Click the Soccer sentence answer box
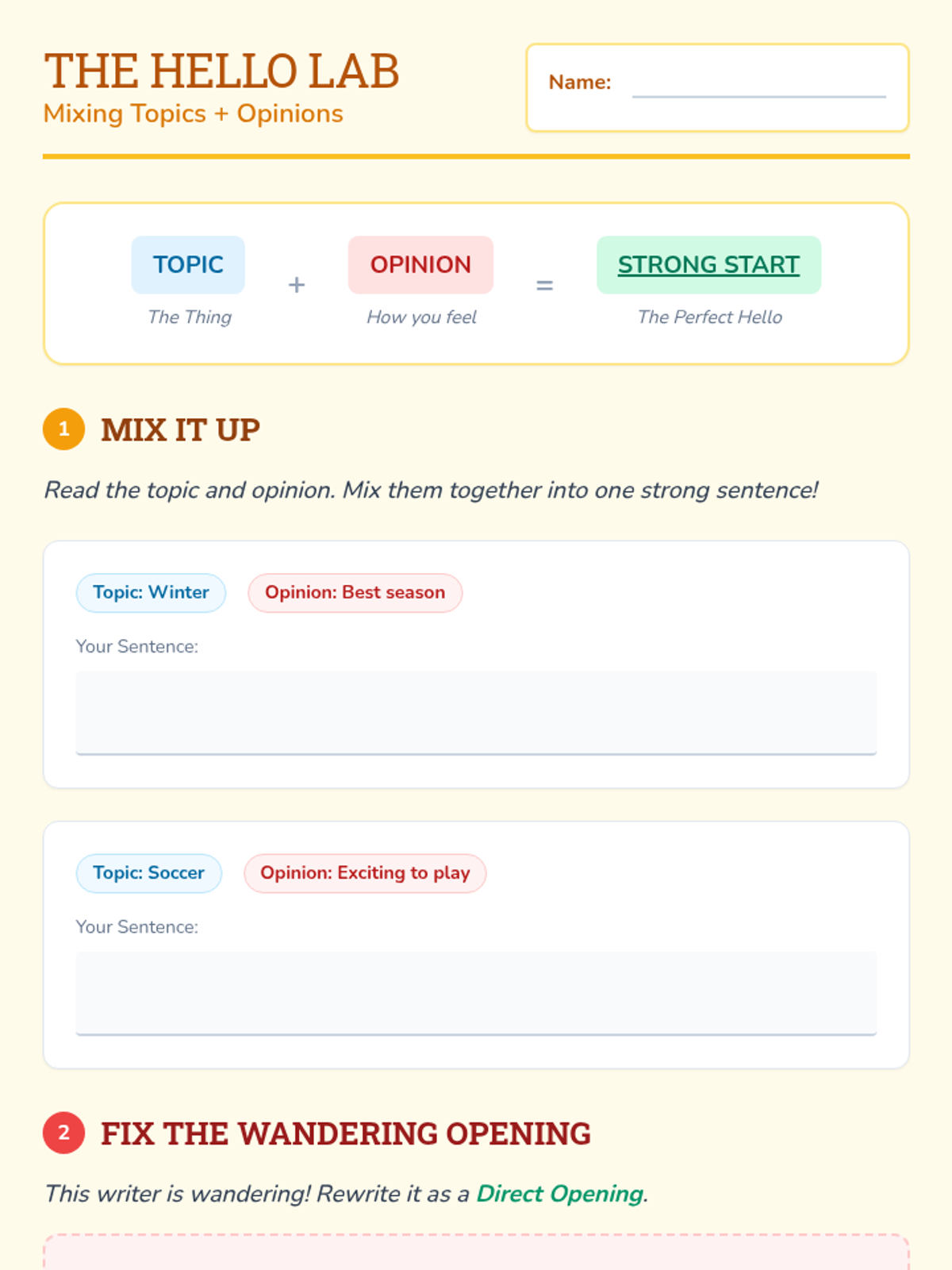This screenshot has width=952, height=1270. click(x=476, y=992)
